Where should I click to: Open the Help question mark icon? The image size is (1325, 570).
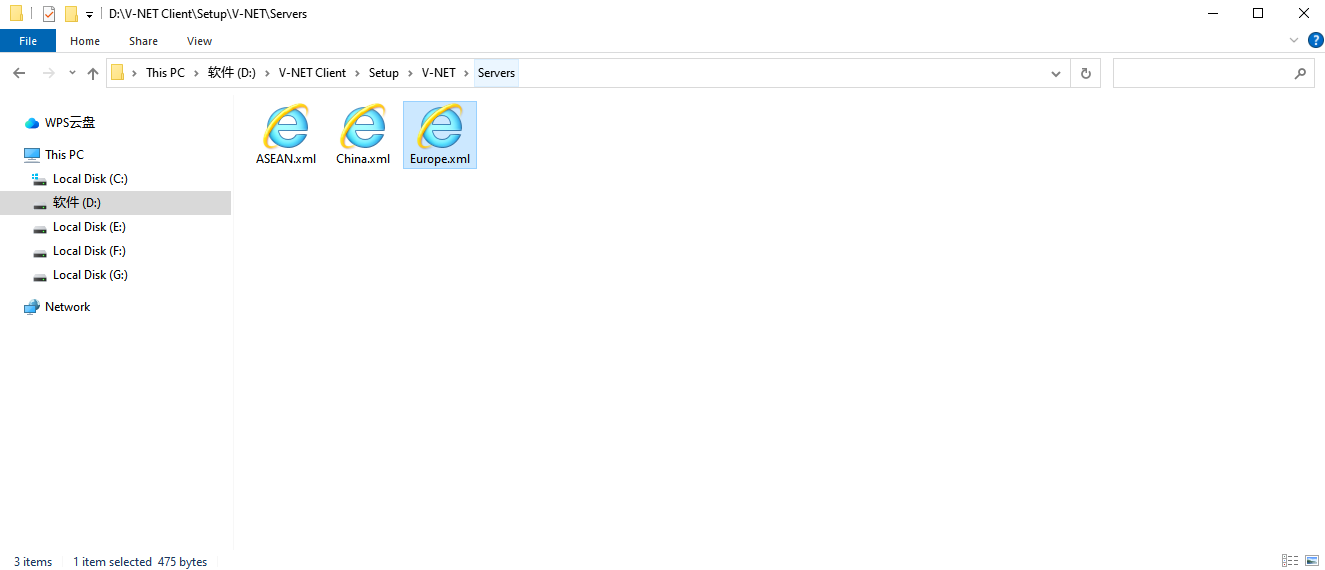point(1316,40)
